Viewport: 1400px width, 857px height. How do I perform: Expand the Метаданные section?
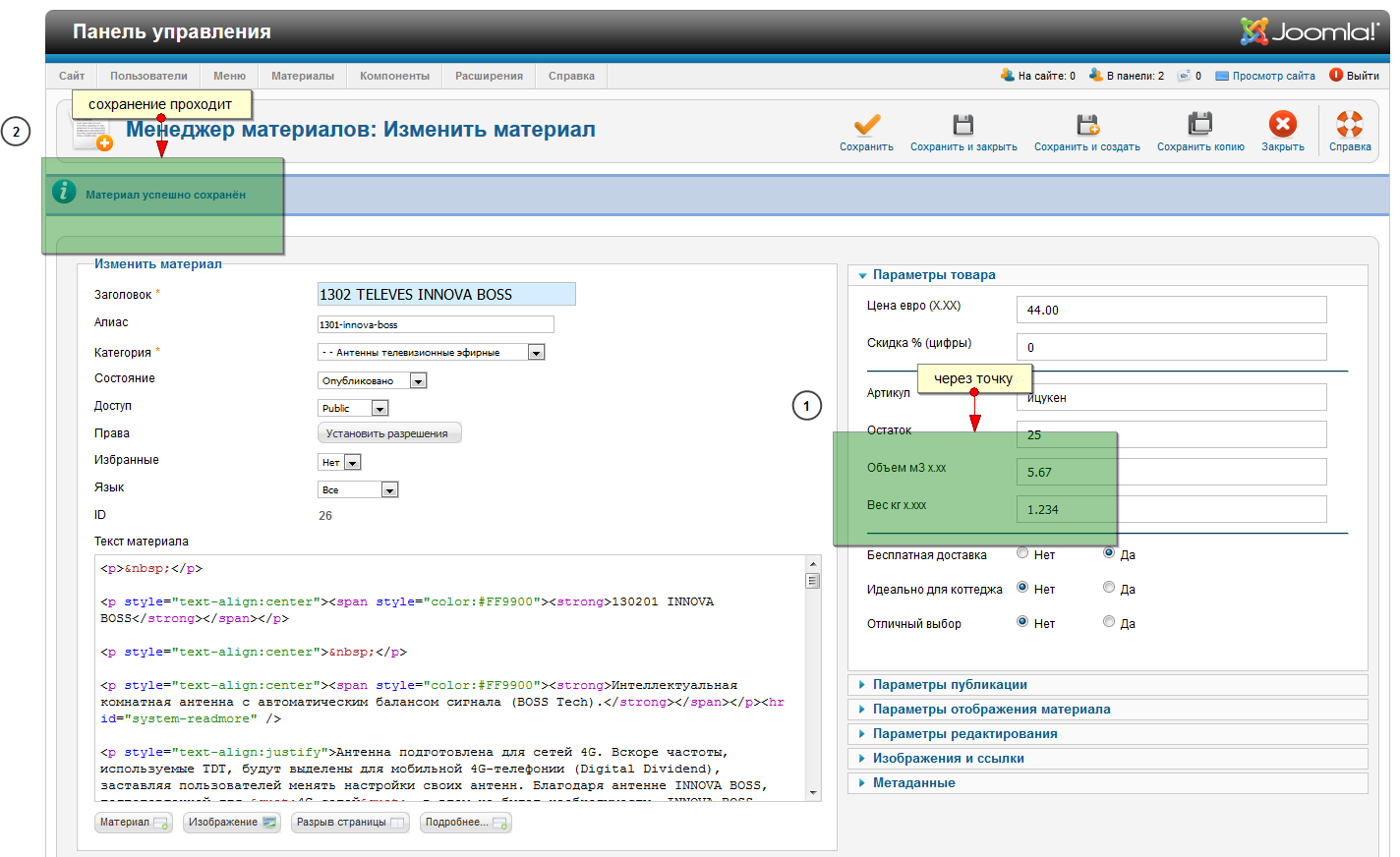click(x=913, y=783)
